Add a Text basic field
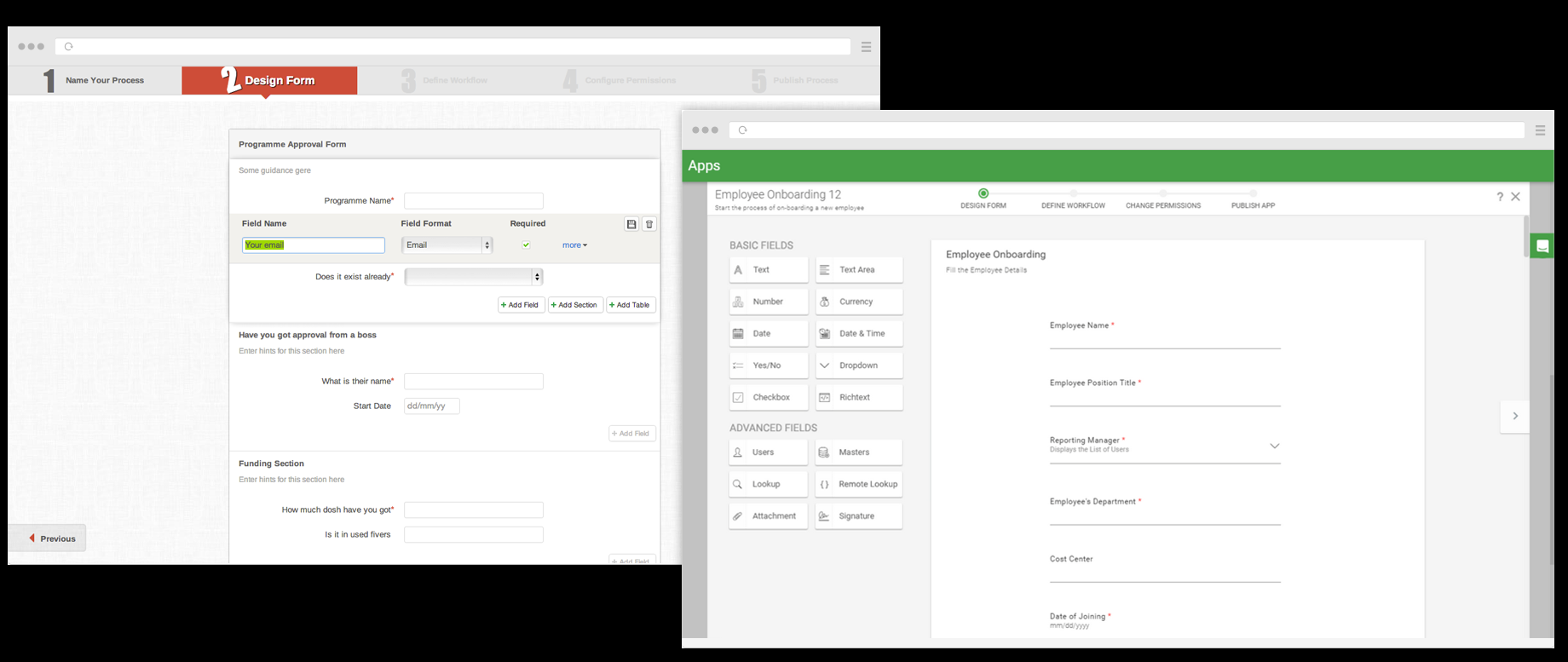Screen dimensions: 1568x662 click(769, 270)
